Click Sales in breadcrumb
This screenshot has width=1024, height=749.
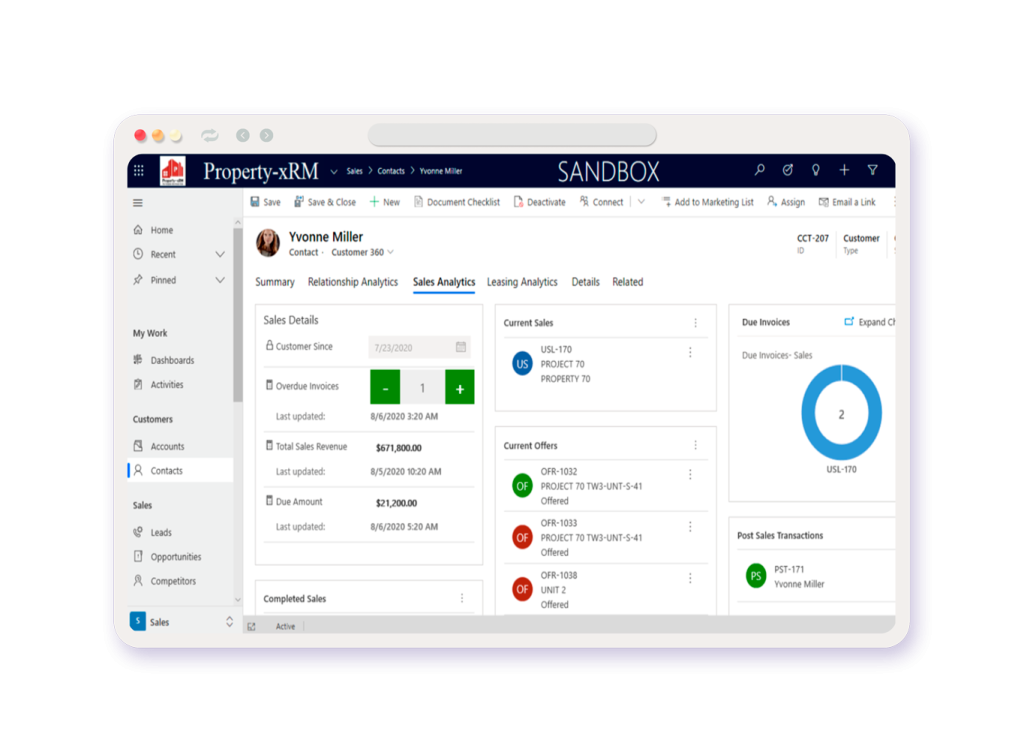click(x=355, y=171)
